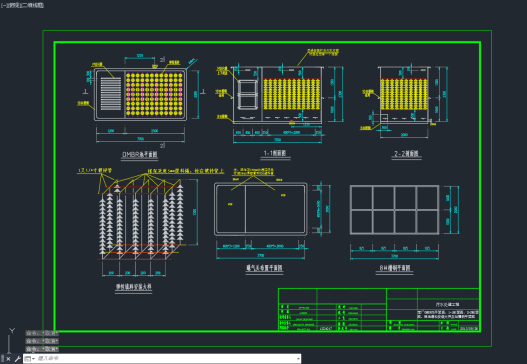The width and height of the screenshot is (527, 364).
Task: Select the top command history line
Action: coord(42,333)
